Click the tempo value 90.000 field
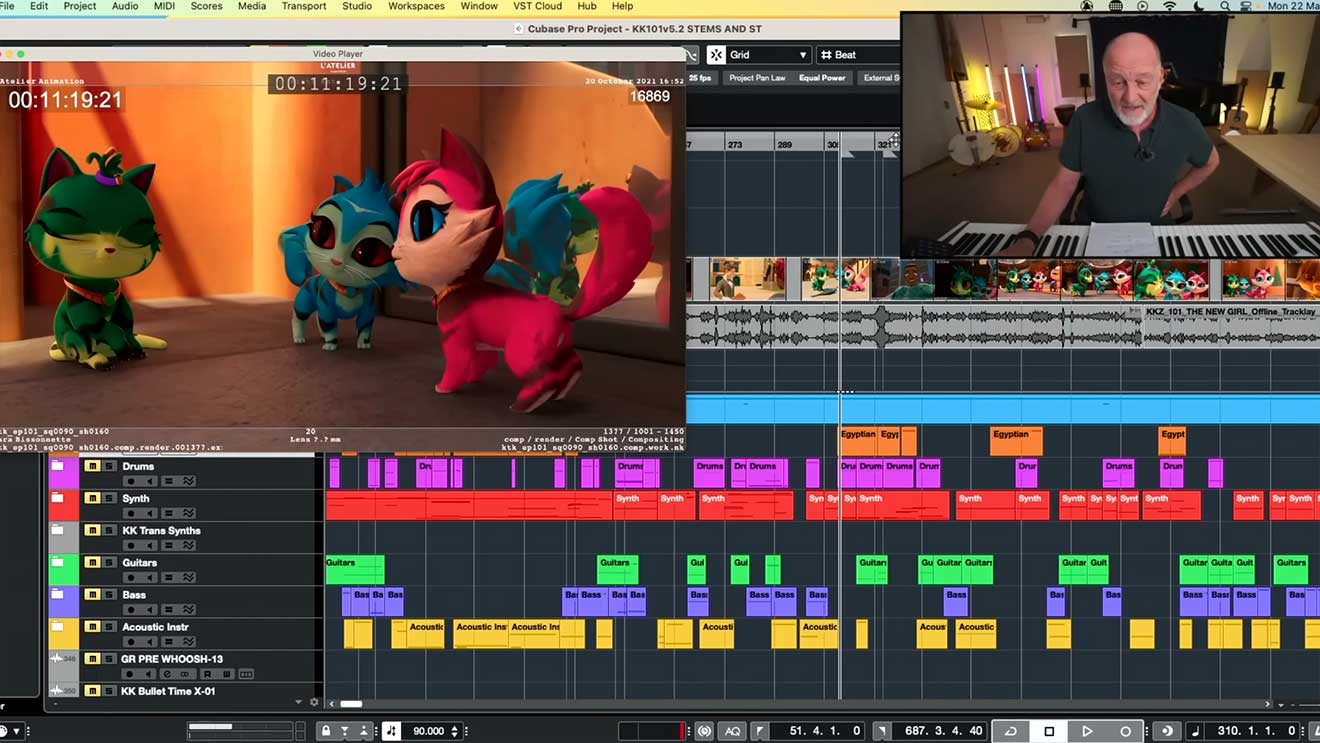Viewport: 1320px width, 743px height. [x=429, y=731]
